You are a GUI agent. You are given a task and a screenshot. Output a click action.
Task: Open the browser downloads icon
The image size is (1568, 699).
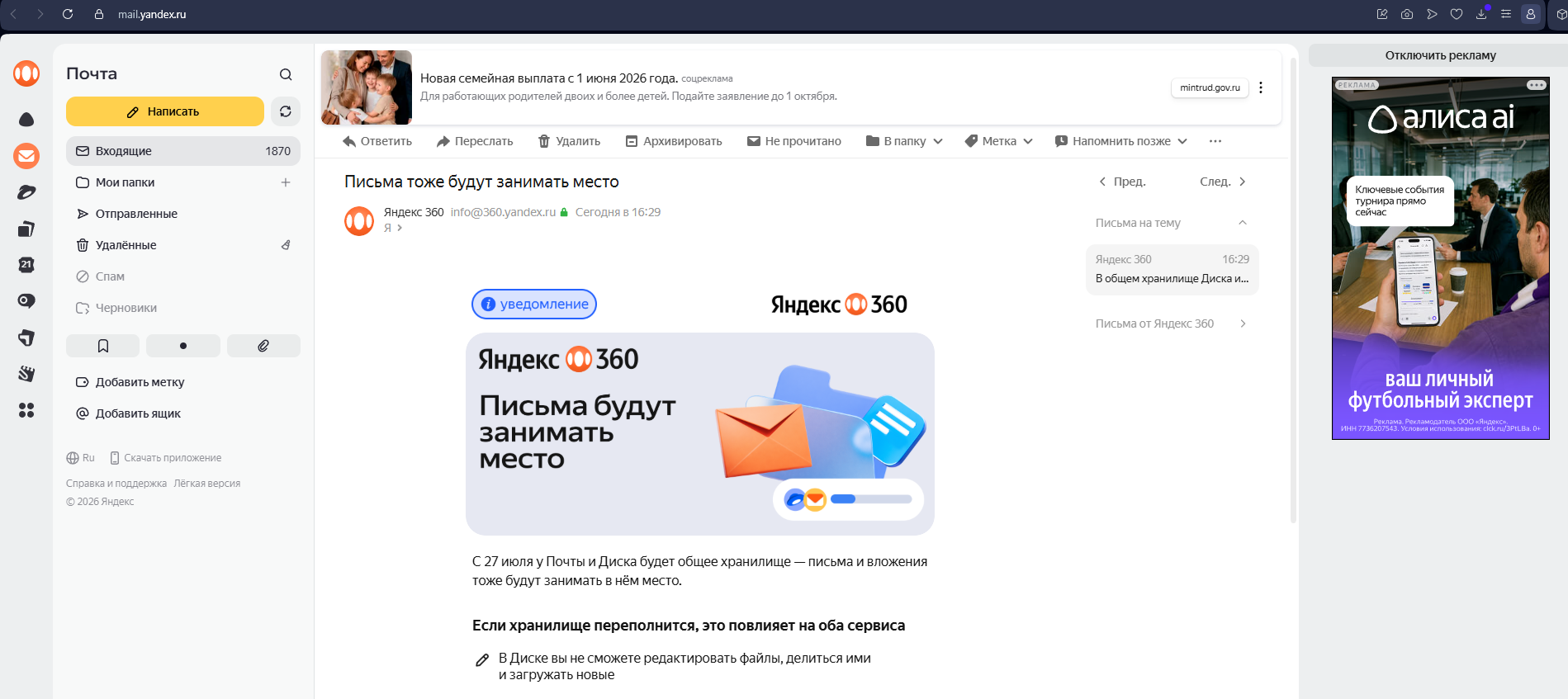coord(1481,14)
